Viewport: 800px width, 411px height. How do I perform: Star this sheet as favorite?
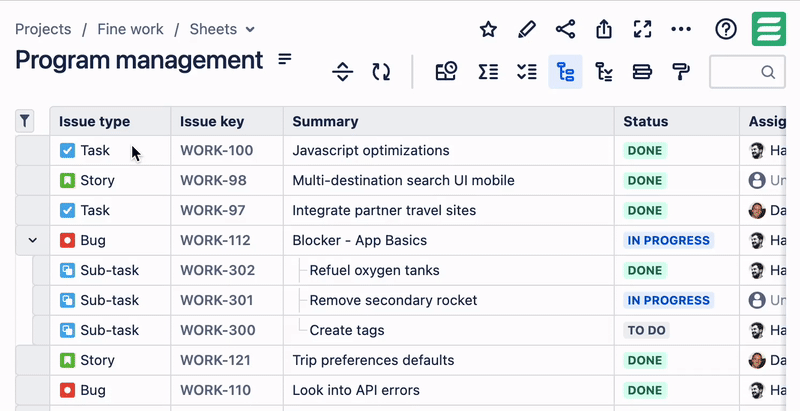tap(488, 29)
